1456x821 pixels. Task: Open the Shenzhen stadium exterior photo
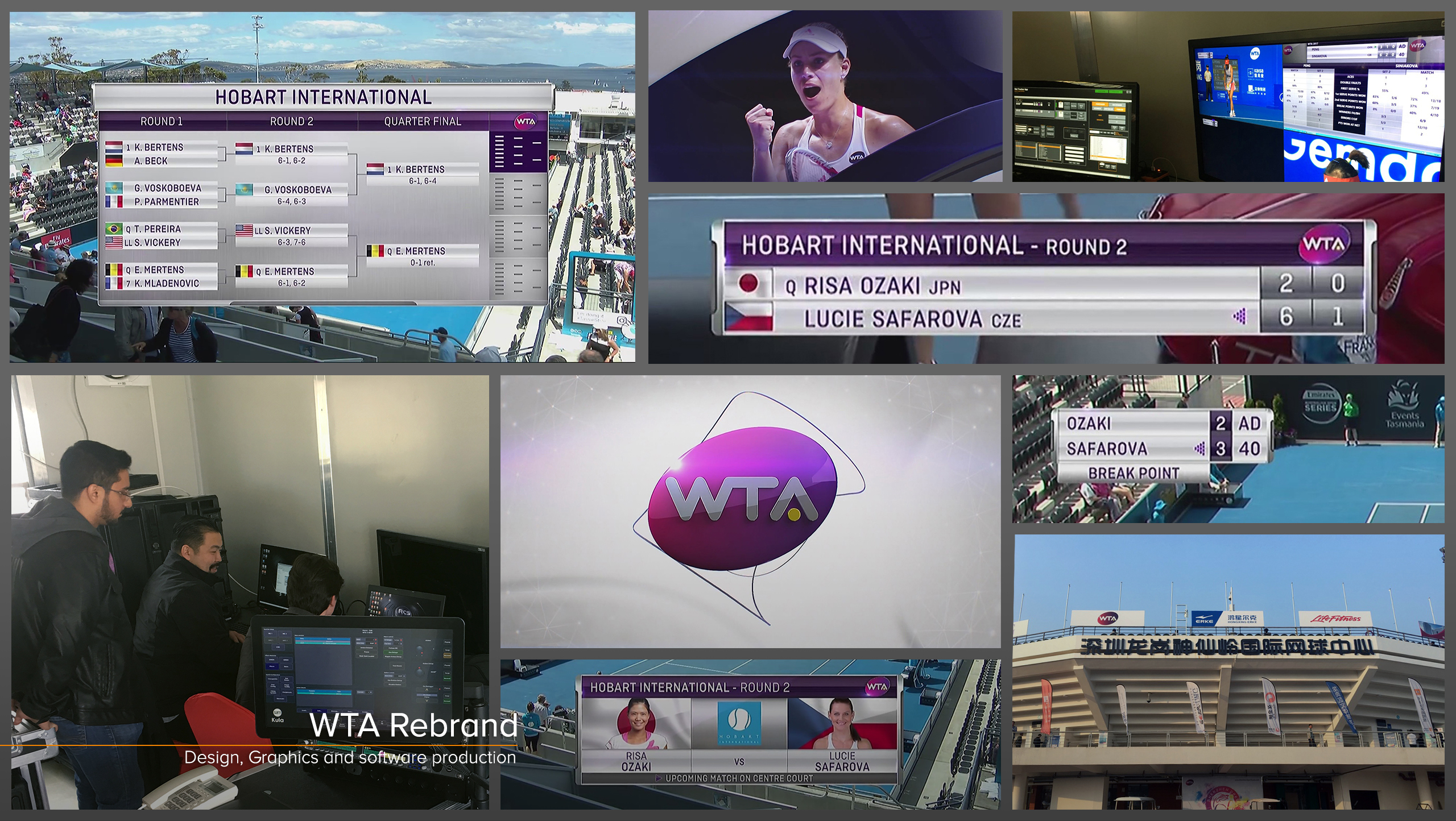point(1229,672)
